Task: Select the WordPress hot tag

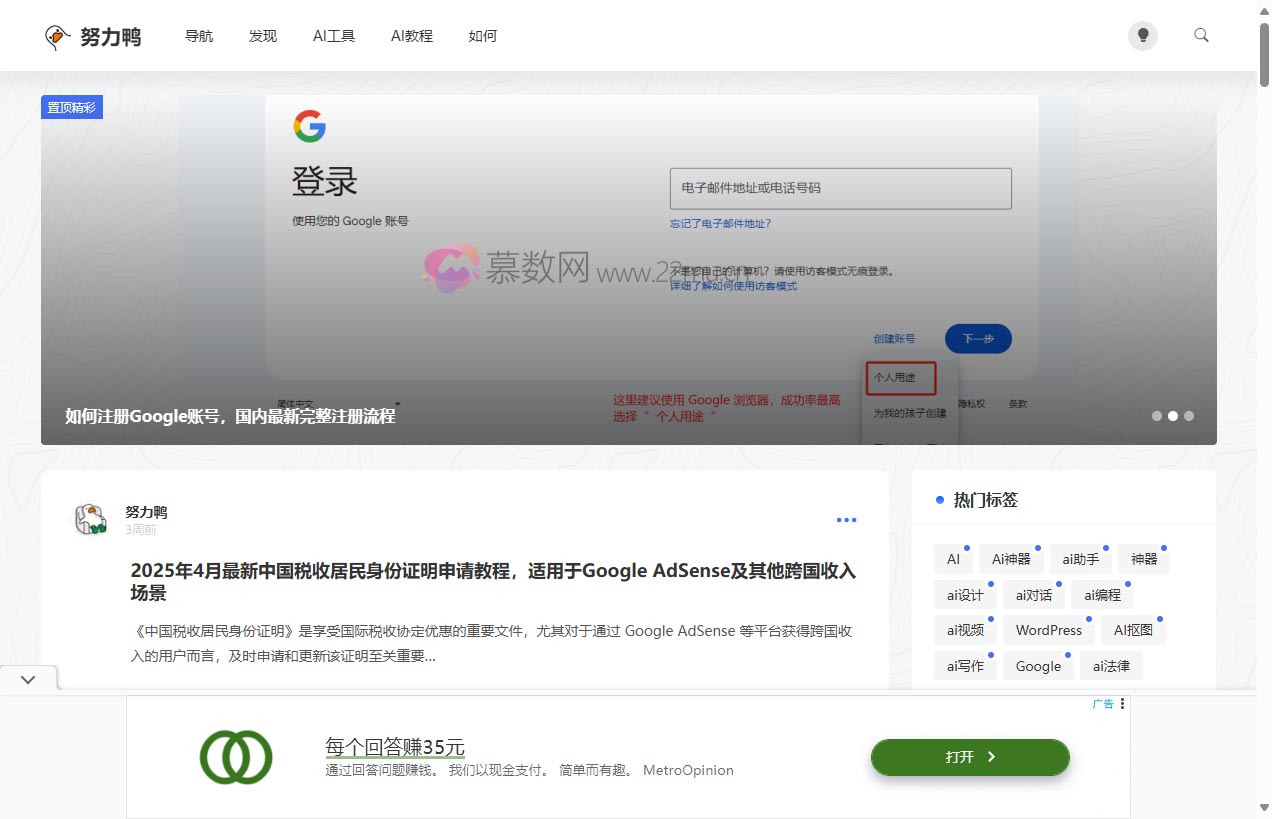Action: tap(1048, 630)
